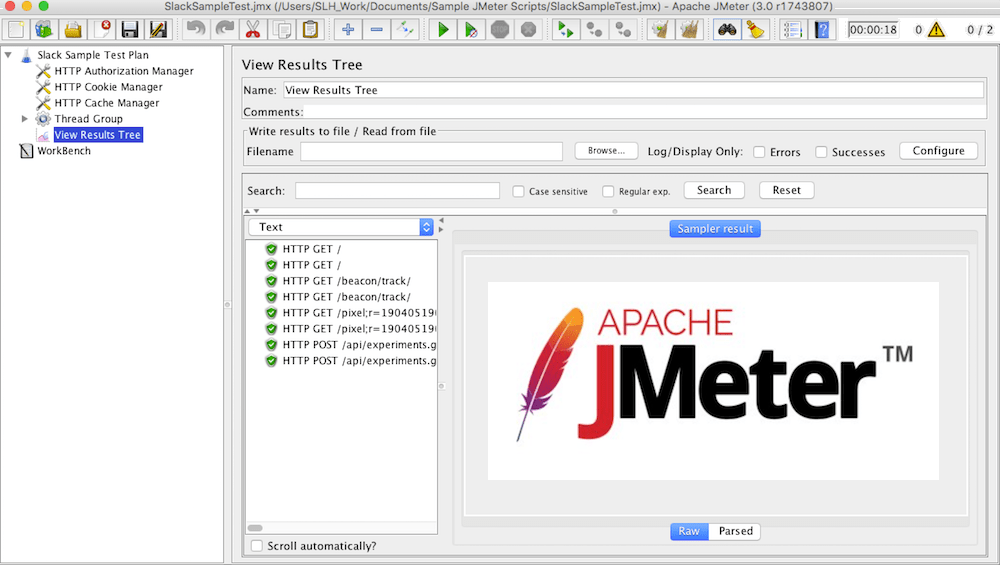Screen dimensions: 1000x565
Task: Select HTTP Cache Manager in tree
Action: coord(107,103)
